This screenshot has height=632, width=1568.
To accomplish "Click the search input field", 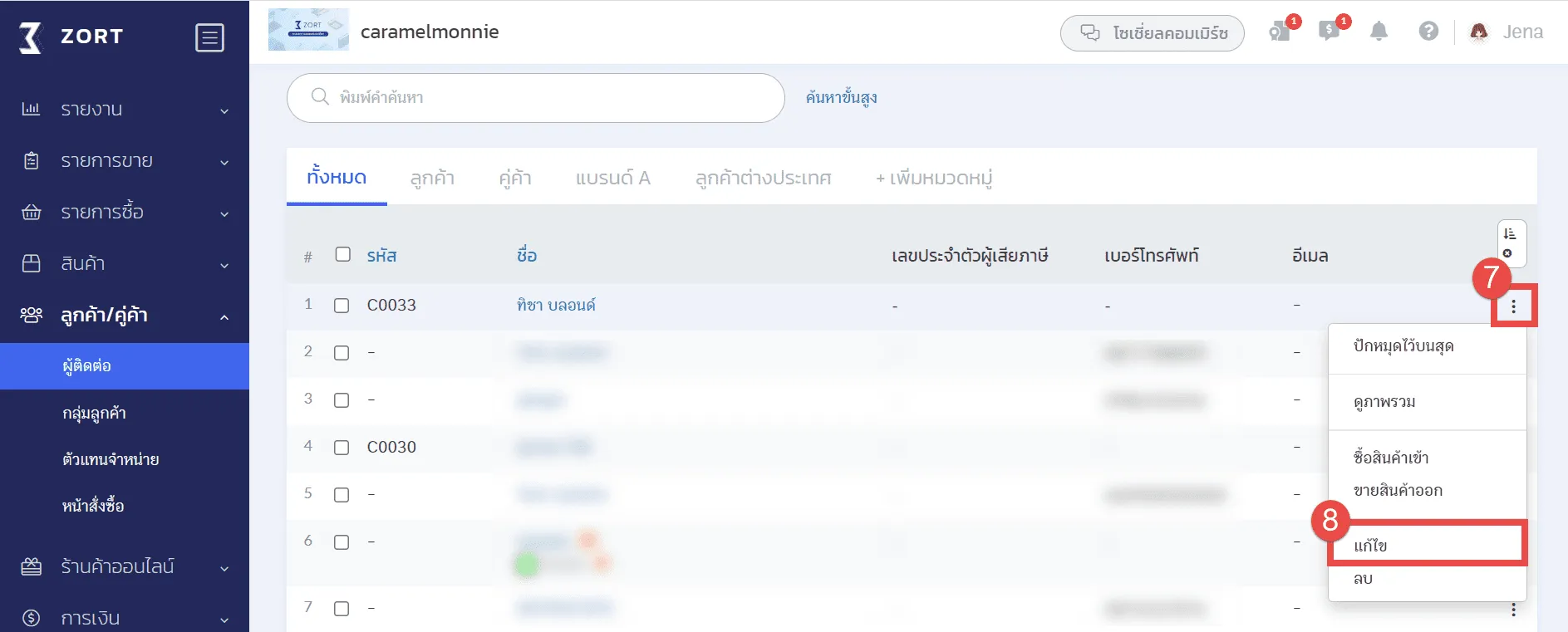I will (x=548, y=98).
